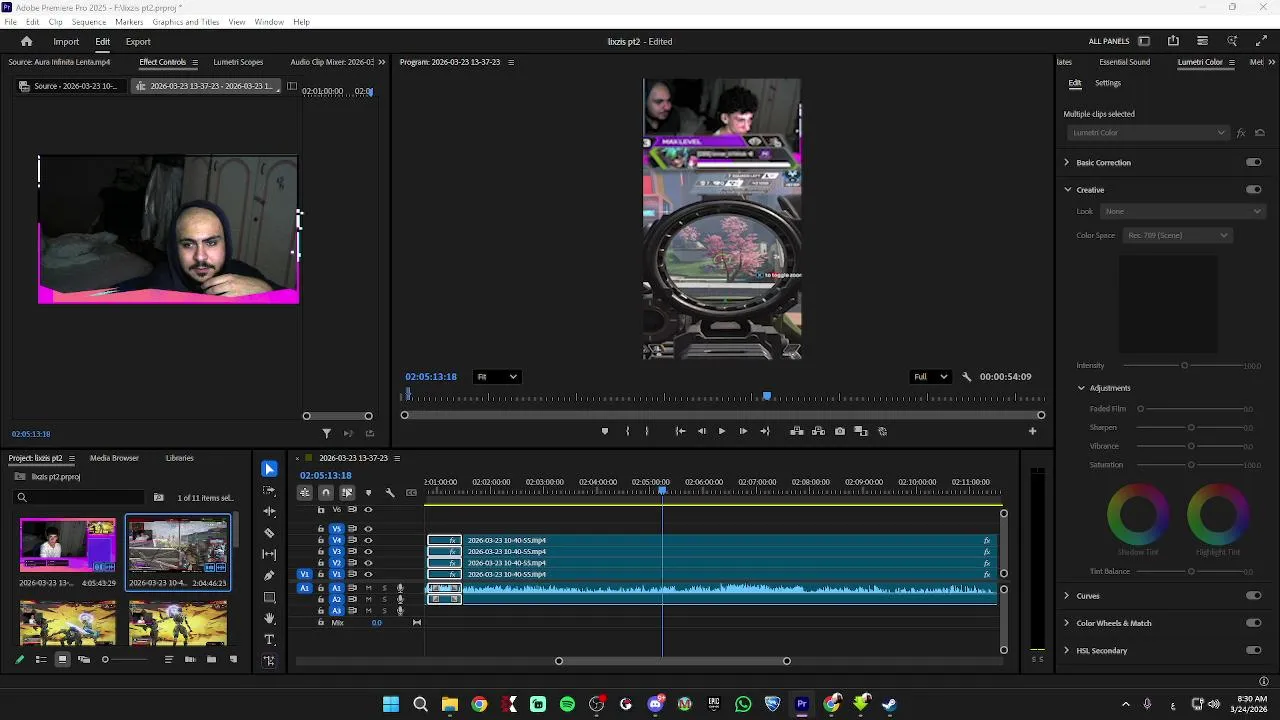Select the Hand tool
The image size is (1280, 720).
pyautogui.click(x=269, y=618)
